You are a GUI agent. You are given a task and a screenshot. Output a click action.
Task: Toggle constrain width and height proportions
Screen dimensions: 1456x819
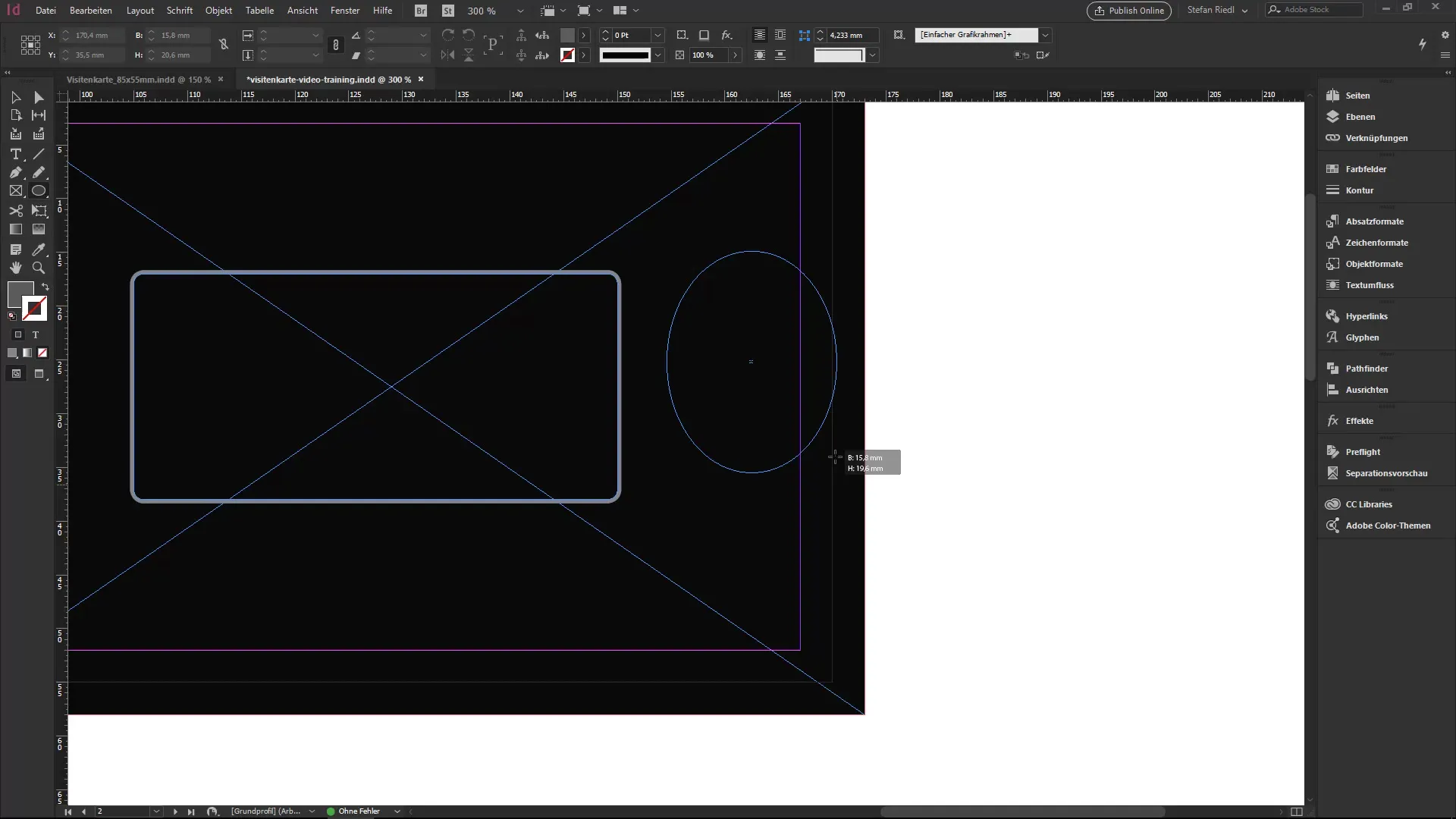224,45
